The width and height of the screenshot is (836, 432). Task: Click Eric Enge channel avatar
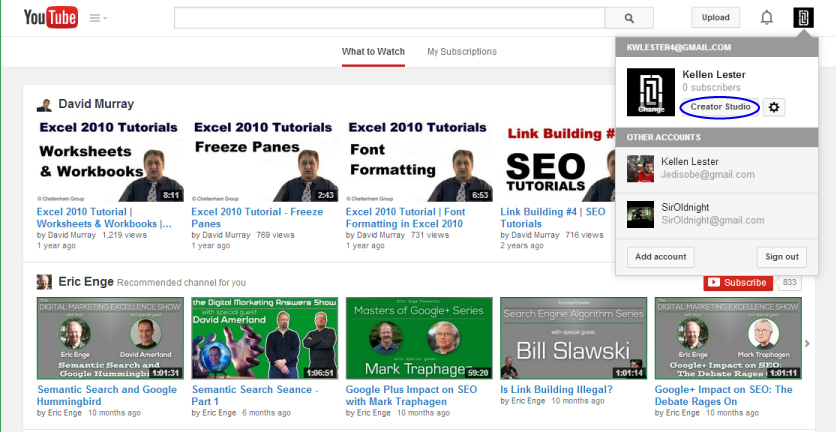[44, 282]
